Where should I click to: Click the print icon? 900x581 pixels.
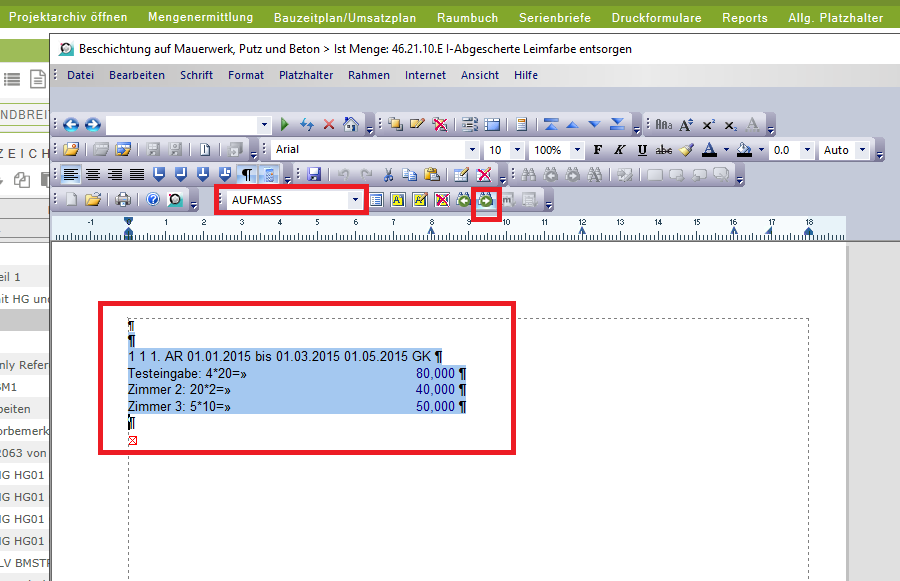(x=122, y=200)
